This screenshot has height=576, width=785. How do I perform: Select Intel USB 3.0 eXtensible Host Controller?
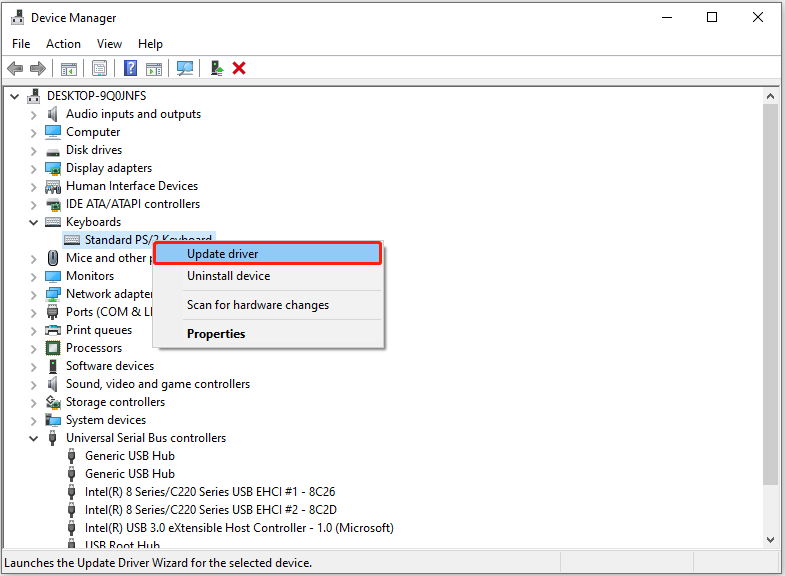pos(239,528)
